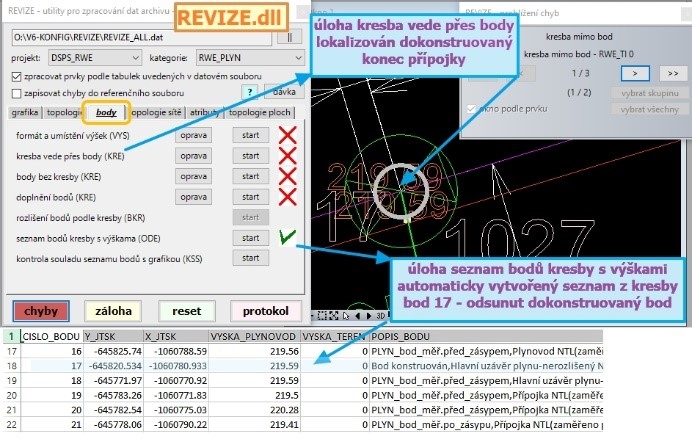
Task: Click oprava for formát a umístění výšek
Action: coord(193,135)
